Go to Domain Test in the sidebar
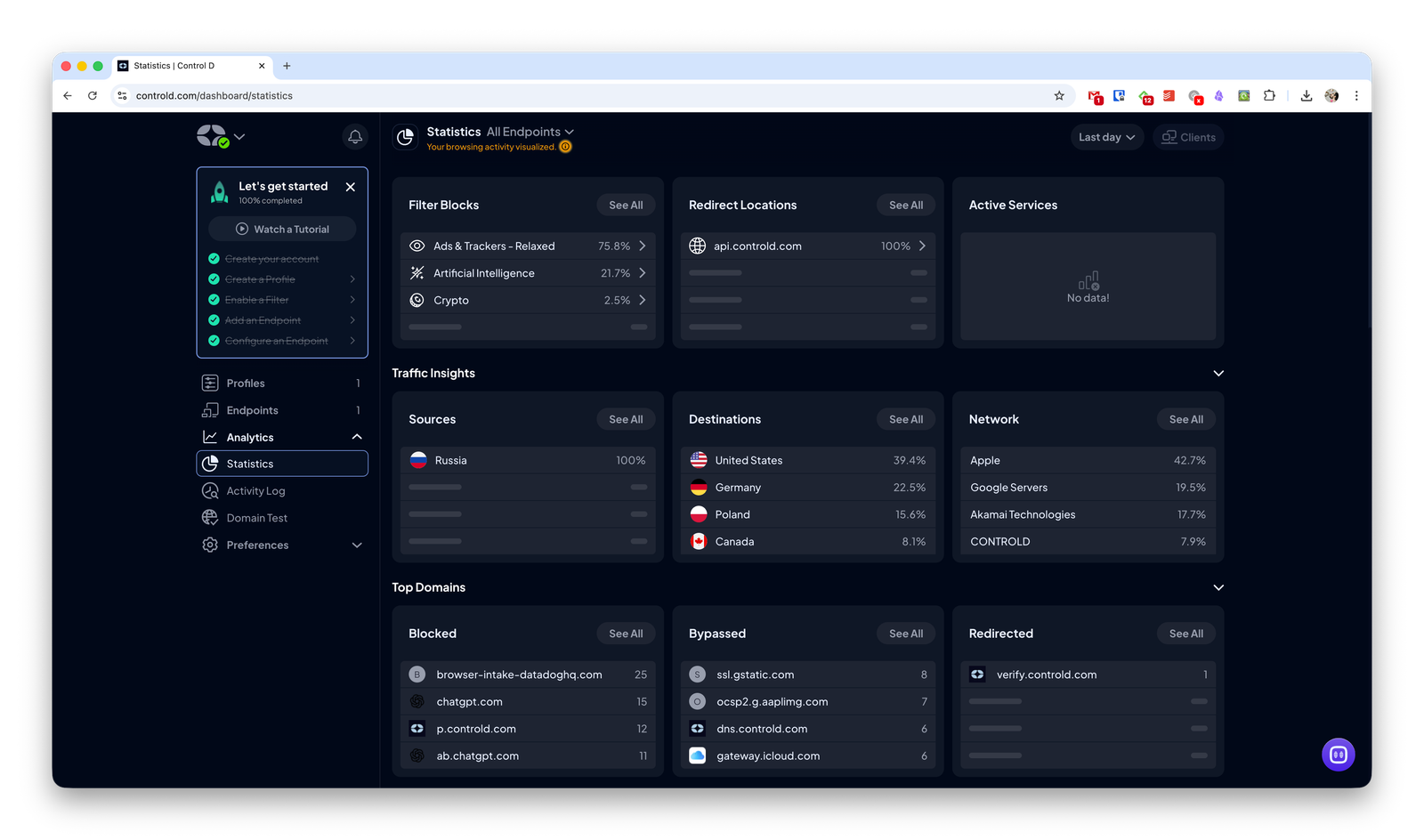Viewport: 1424px width, 840px height. click(x=256, y=518)
